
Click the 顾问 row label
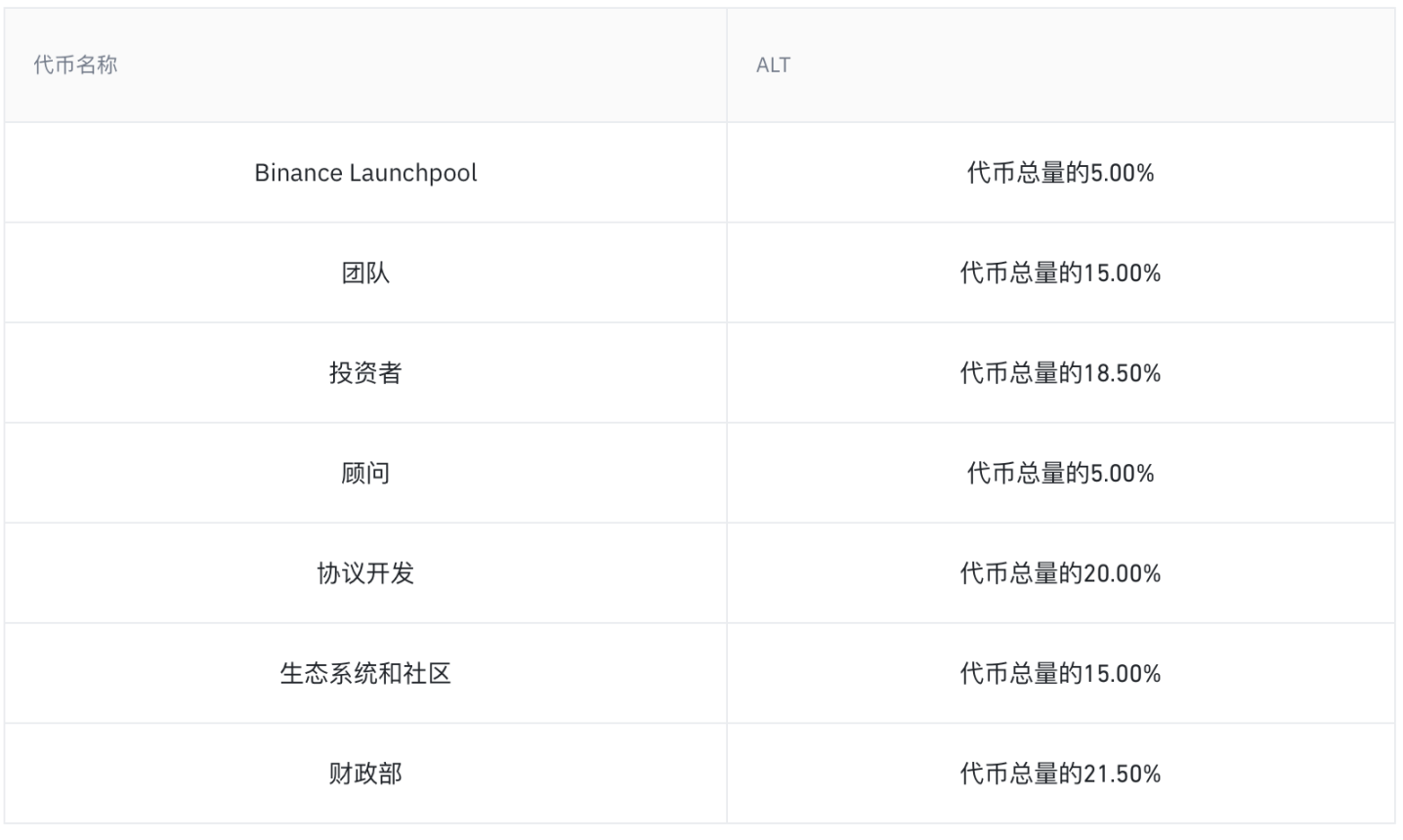(365, 474)
